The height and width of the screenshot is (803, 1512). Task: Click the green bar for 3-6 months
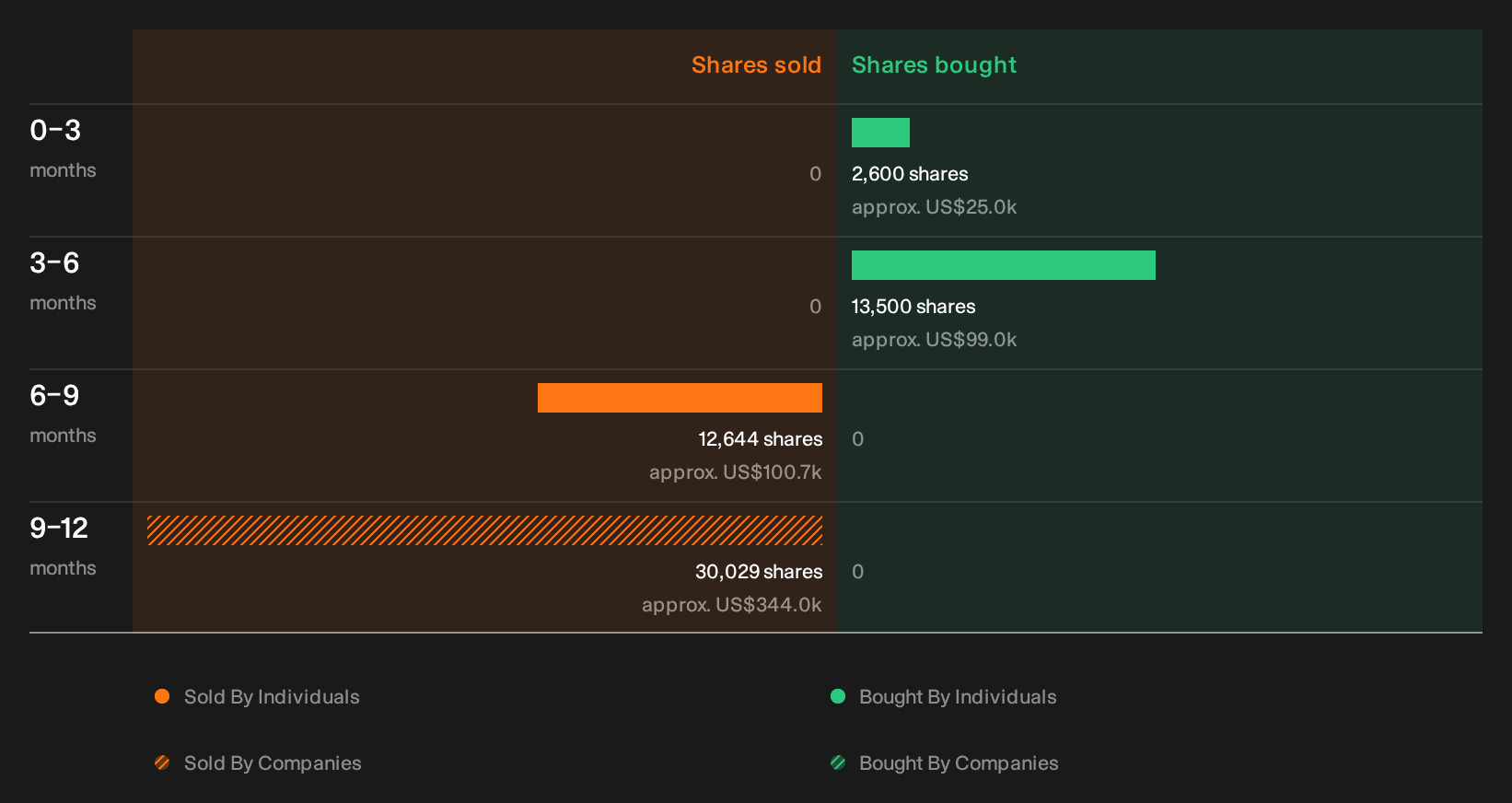point(1004,265)
